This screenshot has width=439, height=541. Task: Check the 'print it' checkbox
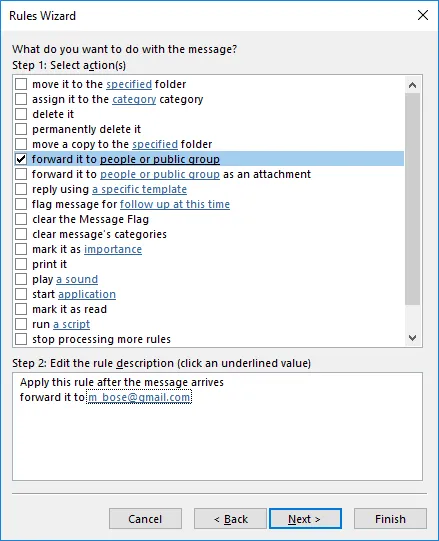[x=21, y=264]
